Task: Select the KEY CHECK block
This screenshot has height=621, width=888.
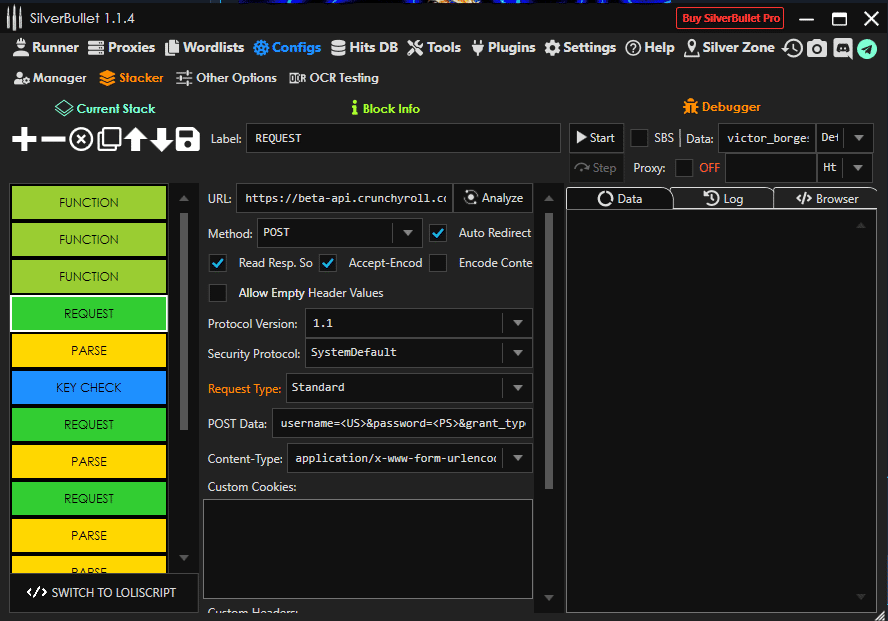Action: click(x=89, y=388)
